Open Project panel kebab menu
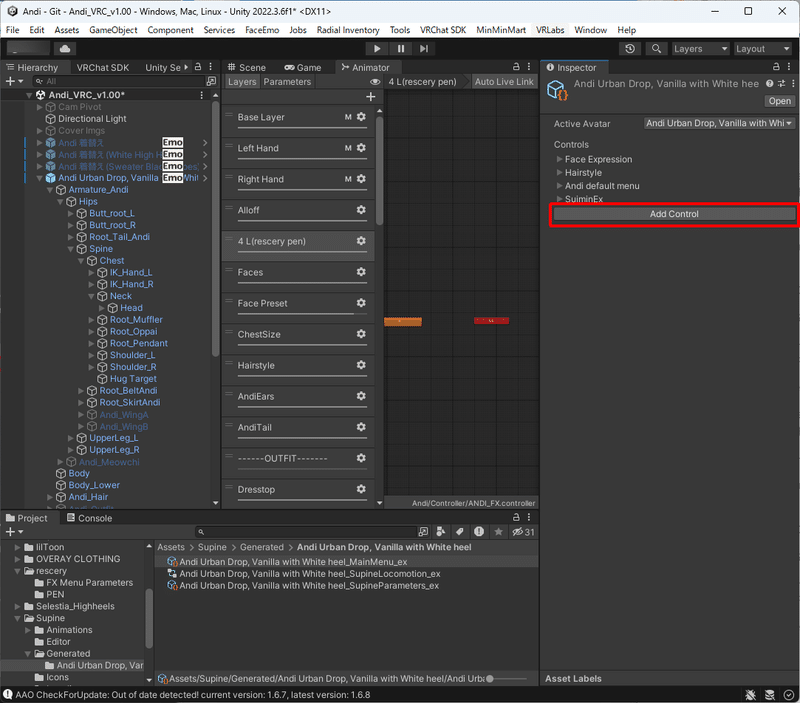This screenshot has height=703, width=800. pyautogui.click(x=529, y=517)
